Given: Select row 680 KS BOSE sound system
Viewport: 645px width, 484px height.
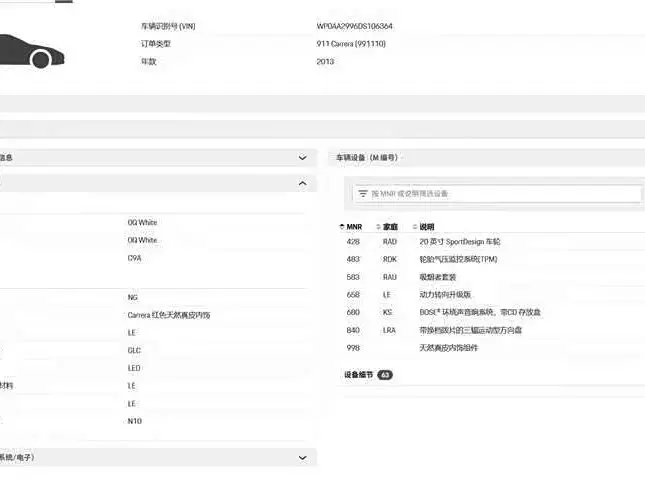Looking at the screenshot, I should 492,312.
